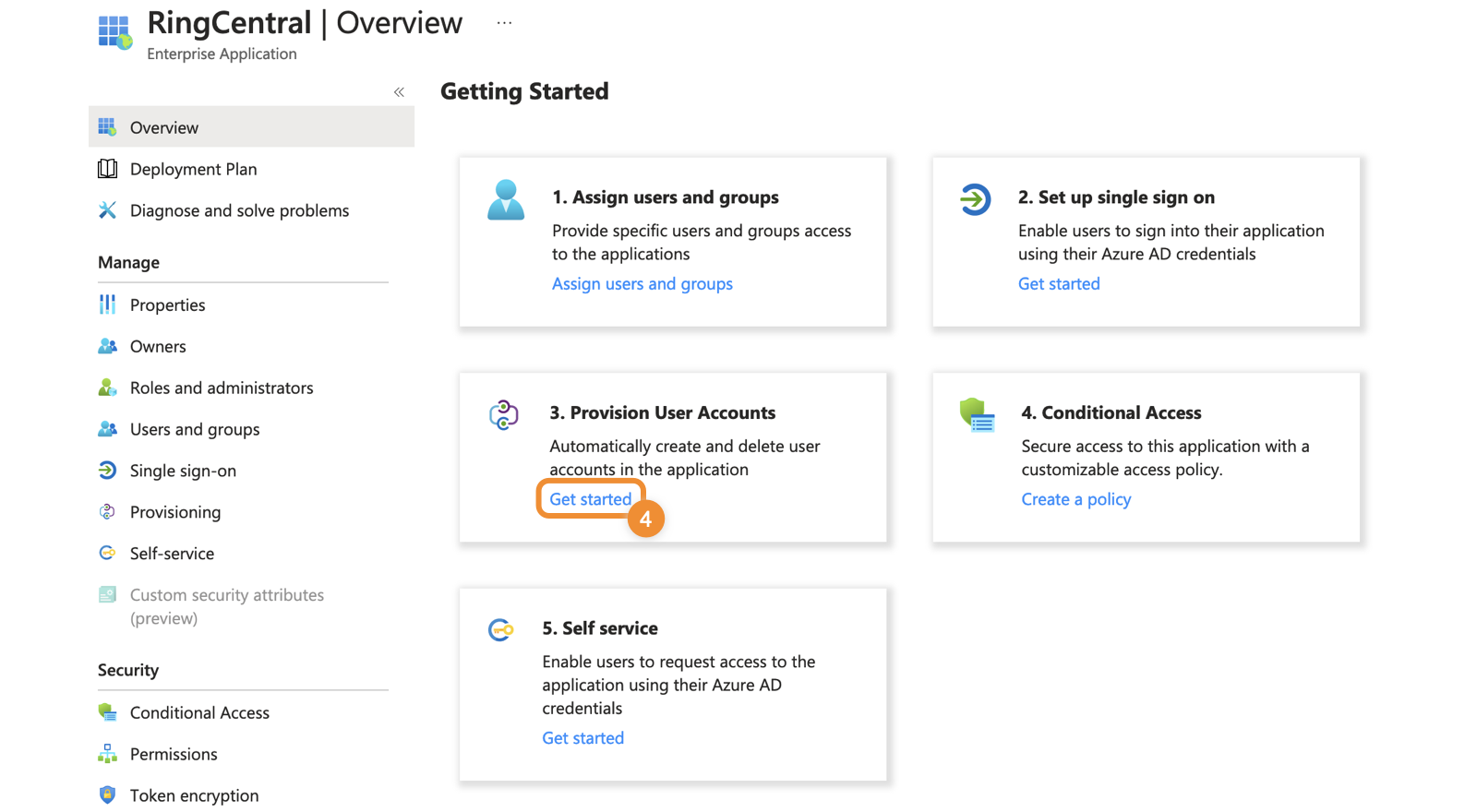
Task: Open Properties under Manage
Action: pyautogui.click(x=168, y=304)
